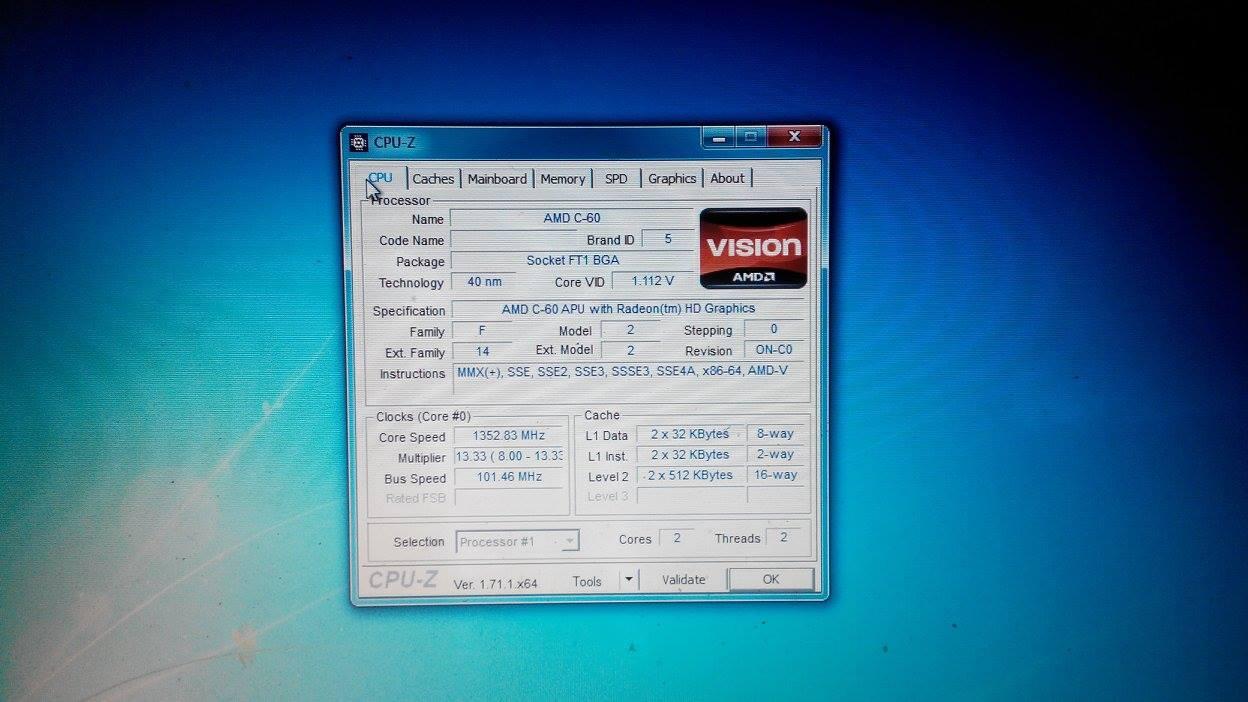1248x702 pixels.
Task: Click Family value F
Action: [482, 330]
